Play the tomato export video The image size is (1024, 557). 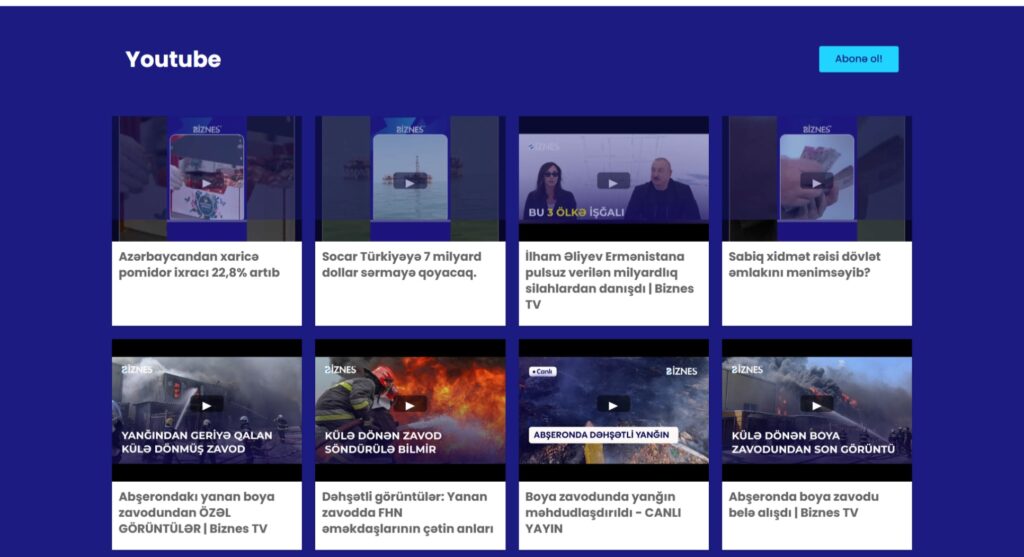click(206, 182)
